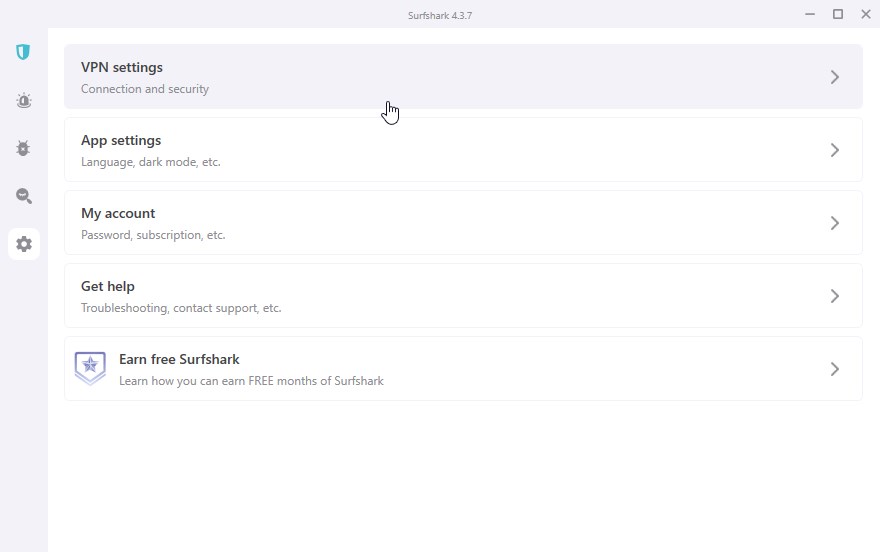Open the Alert siren icon in sidebar

pyautogui.click(x=24, y=100)
